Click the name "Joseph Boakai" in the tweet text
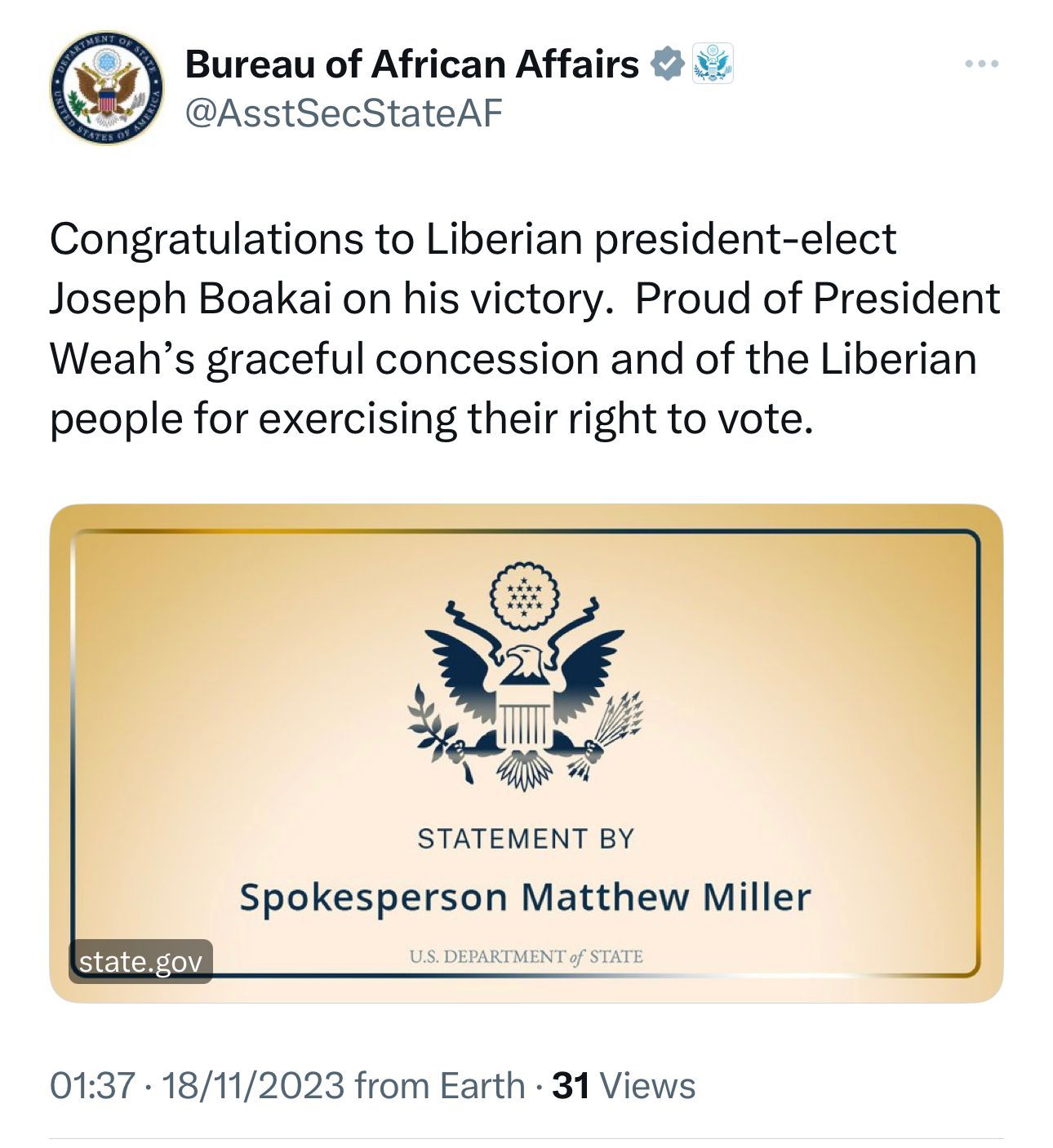 click(191, 299)
